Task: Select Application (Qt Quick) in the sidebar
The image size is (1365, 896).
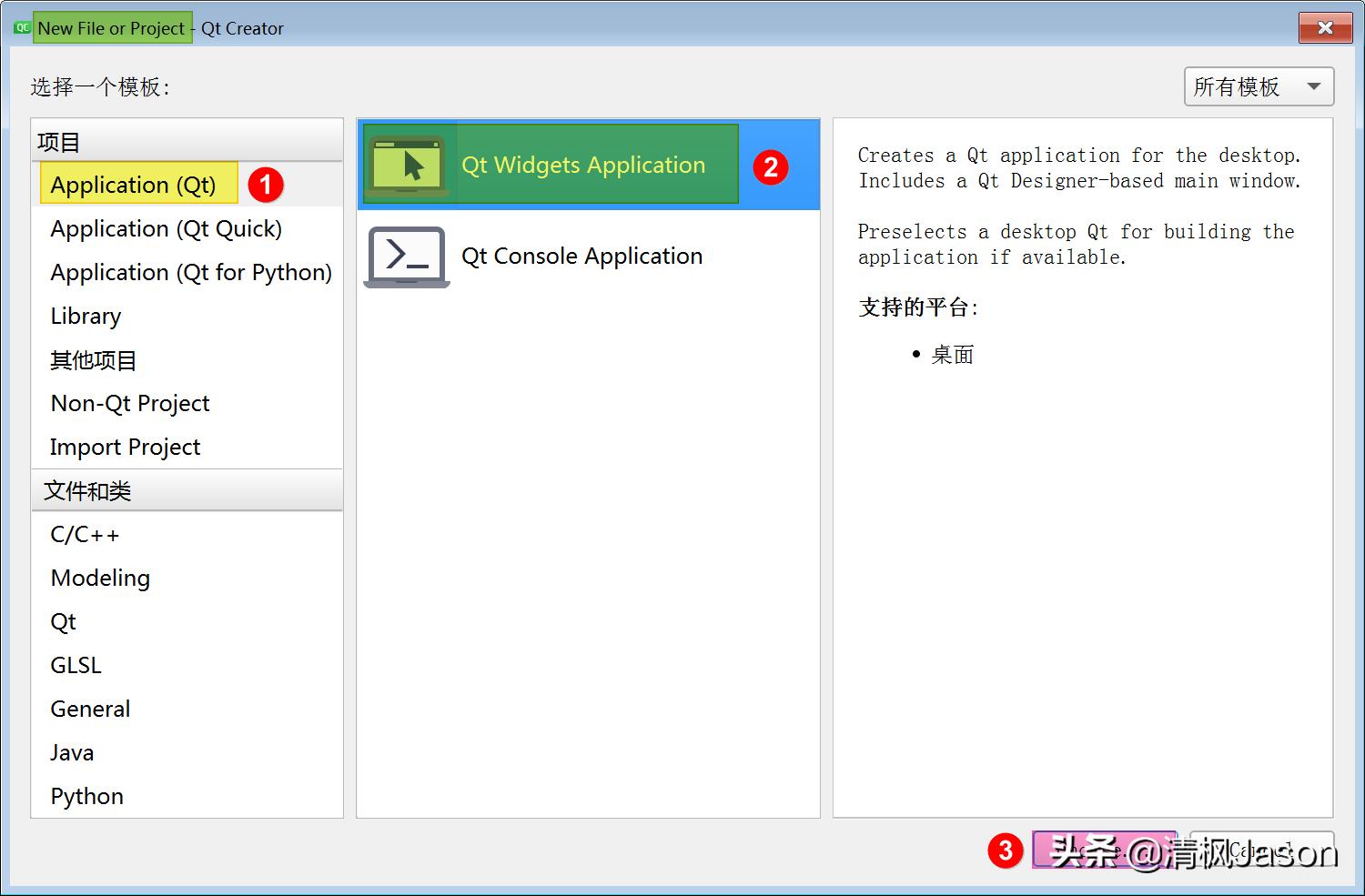Action: [x=166, y=228]
